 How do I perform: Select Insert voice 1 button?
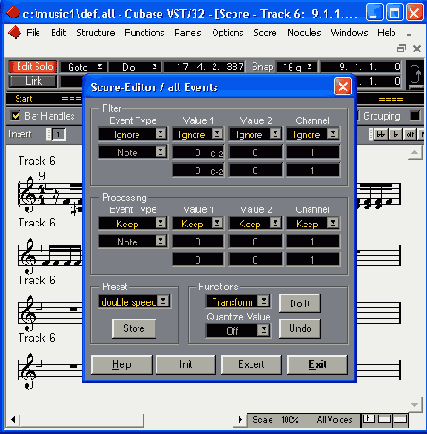[58, 135]
